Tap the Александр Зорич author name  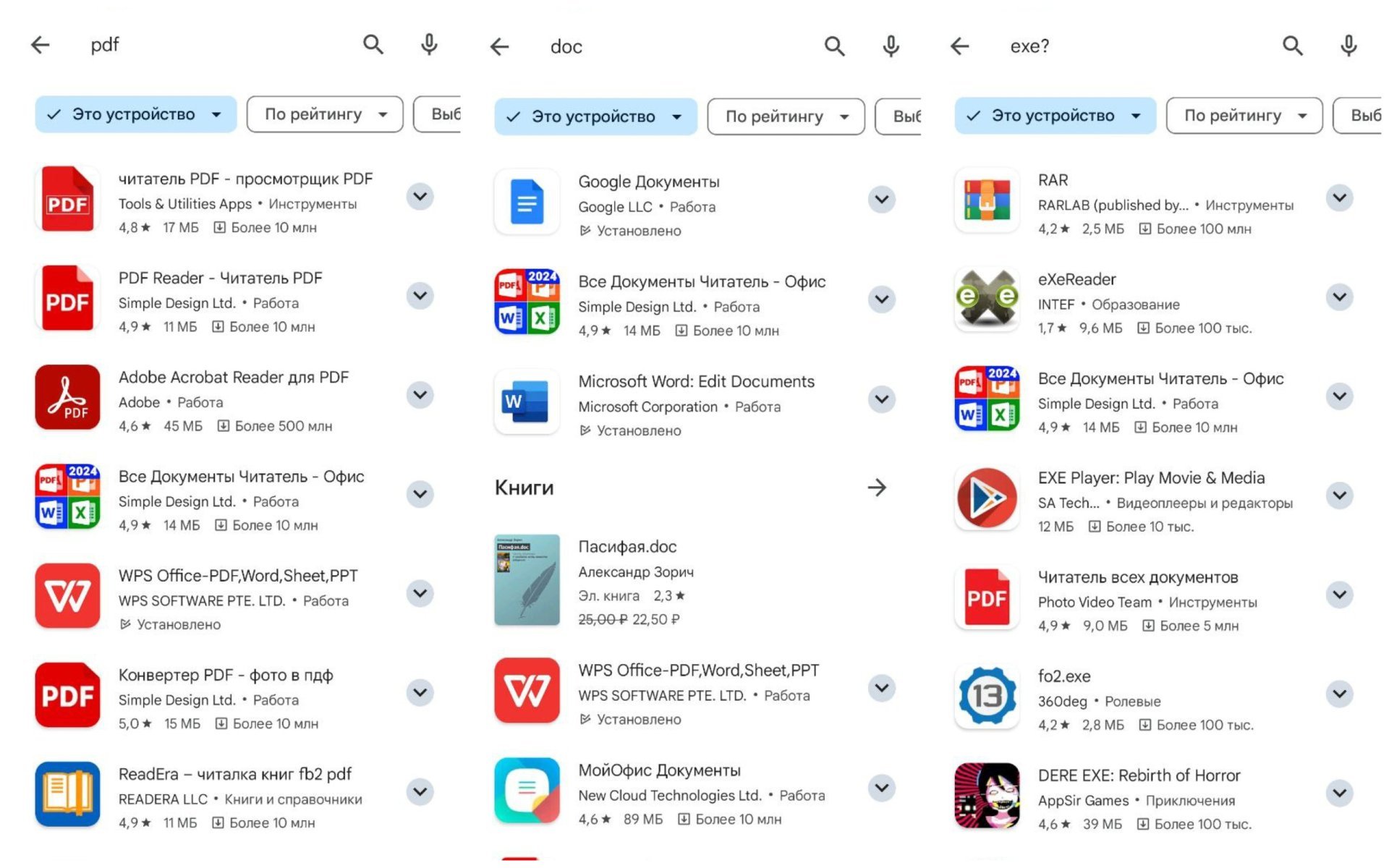[x=636, y=572]
